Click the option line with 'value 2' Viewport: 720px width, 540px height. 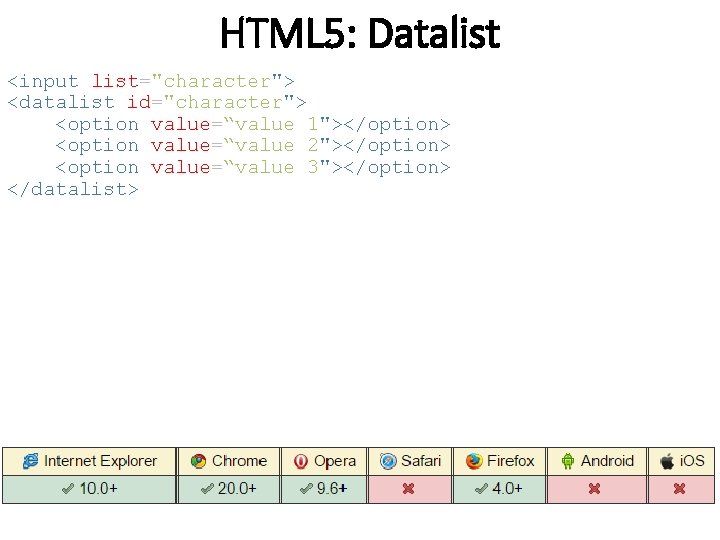click(253, 146)
